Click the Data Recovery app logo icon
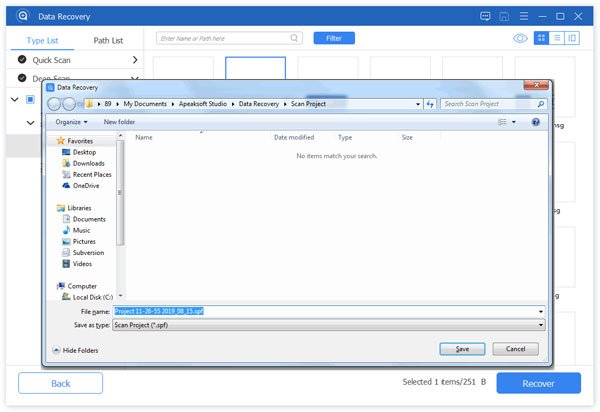Screen dimensions: 600x412 (x=23, y=16)
